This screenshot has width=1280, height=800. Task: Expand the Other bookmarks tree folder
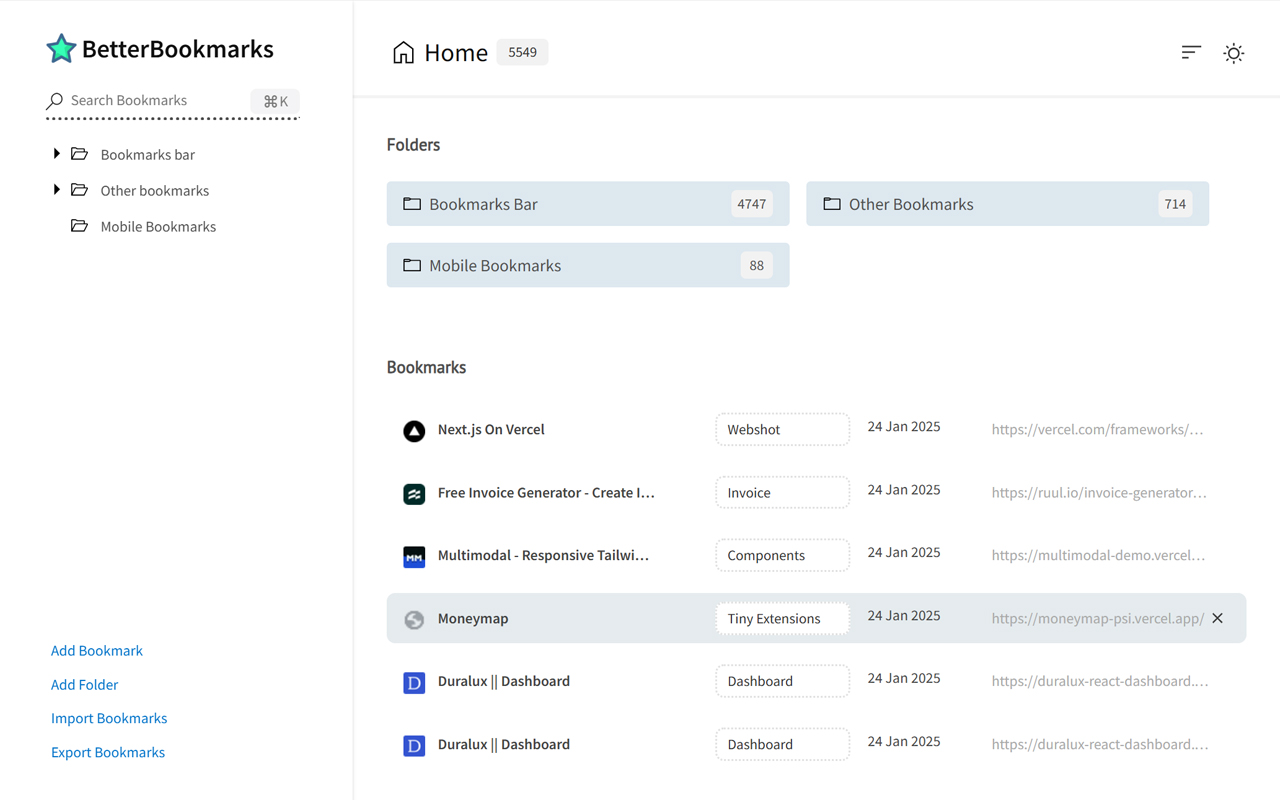pos(56,190)
